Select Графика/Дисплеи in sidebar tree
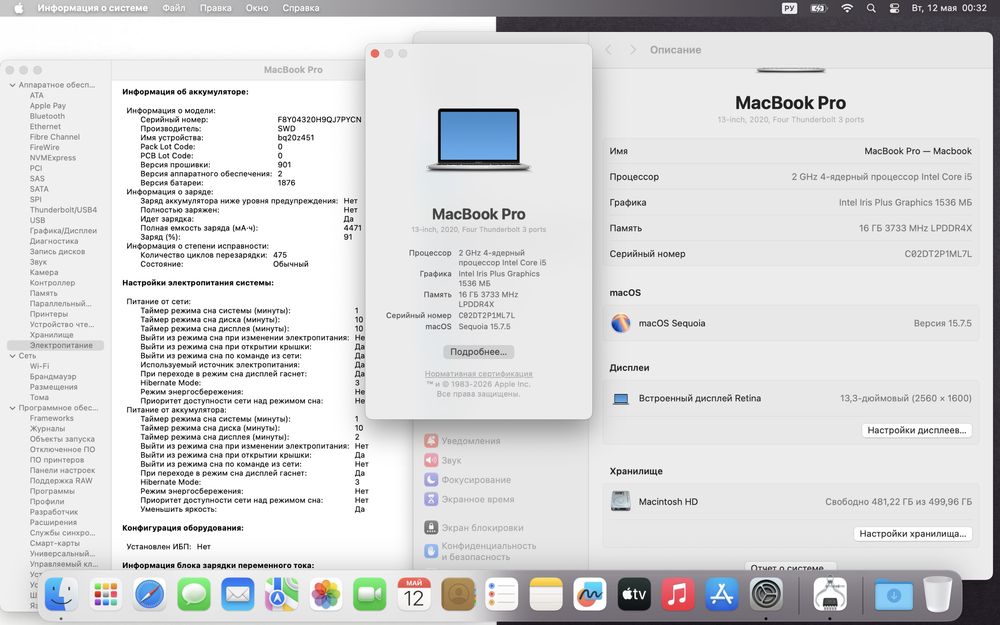Image resolution: width=1000 pixels, height=625 pixels. point(63,231)
